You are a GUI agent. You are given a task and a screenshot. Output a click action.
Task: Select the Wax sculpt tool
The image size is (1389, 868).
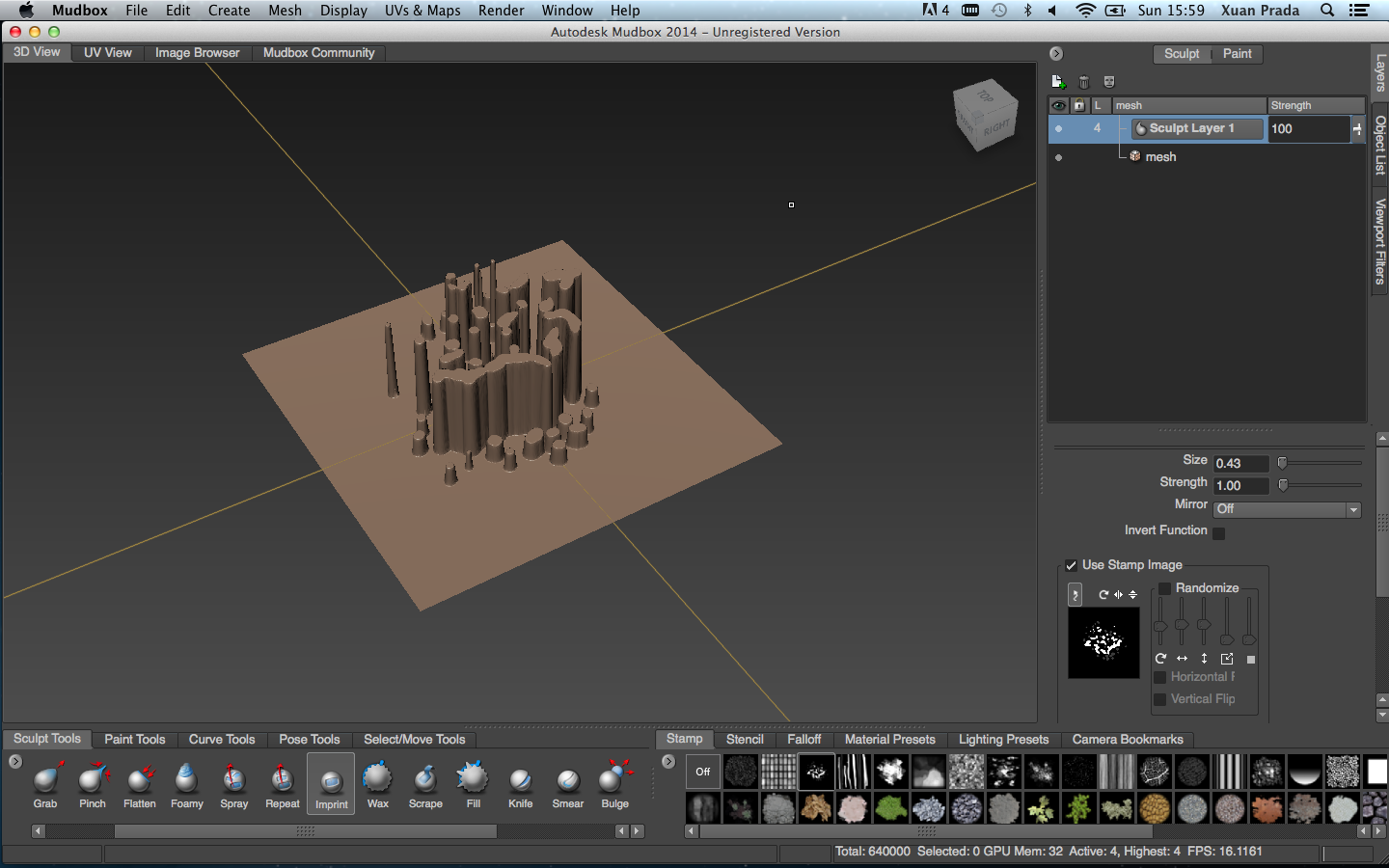coord(378,784)
